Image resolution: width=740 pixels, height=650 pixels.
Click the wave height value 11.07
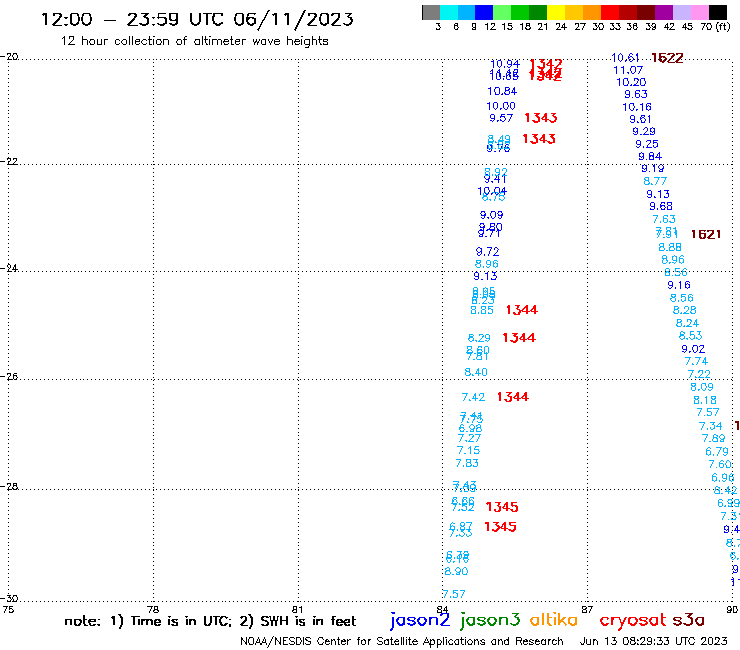point(628,70)
